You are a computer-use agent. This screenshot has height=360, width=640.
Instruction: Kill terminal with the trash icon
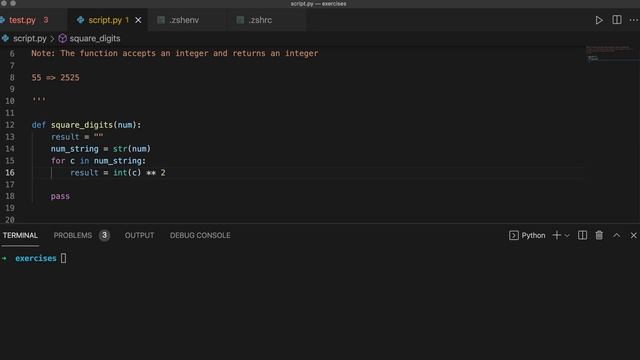click(x=599, y=236)
